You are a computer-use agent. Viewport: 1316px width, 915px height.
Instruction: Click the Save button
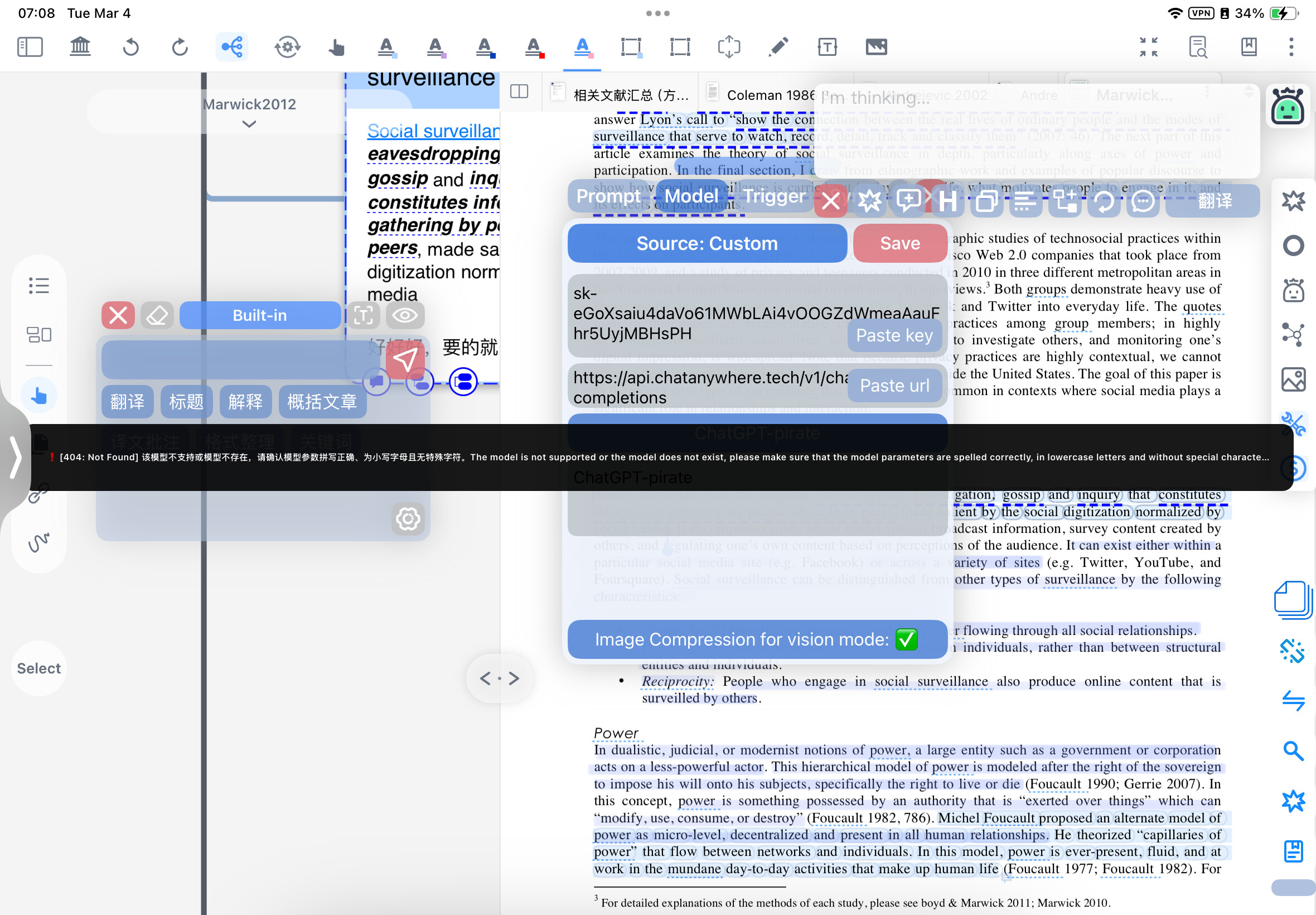pyautogui.click(x=899, y=243)
